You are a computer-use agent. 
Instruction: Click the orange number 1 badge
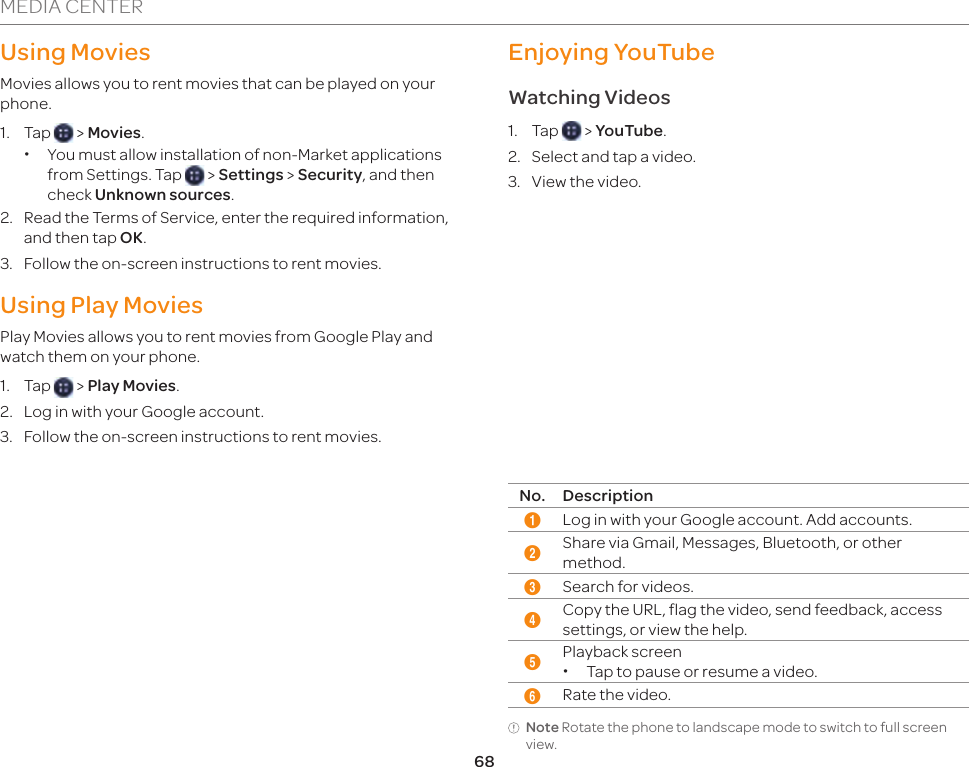tap(531, 520)
